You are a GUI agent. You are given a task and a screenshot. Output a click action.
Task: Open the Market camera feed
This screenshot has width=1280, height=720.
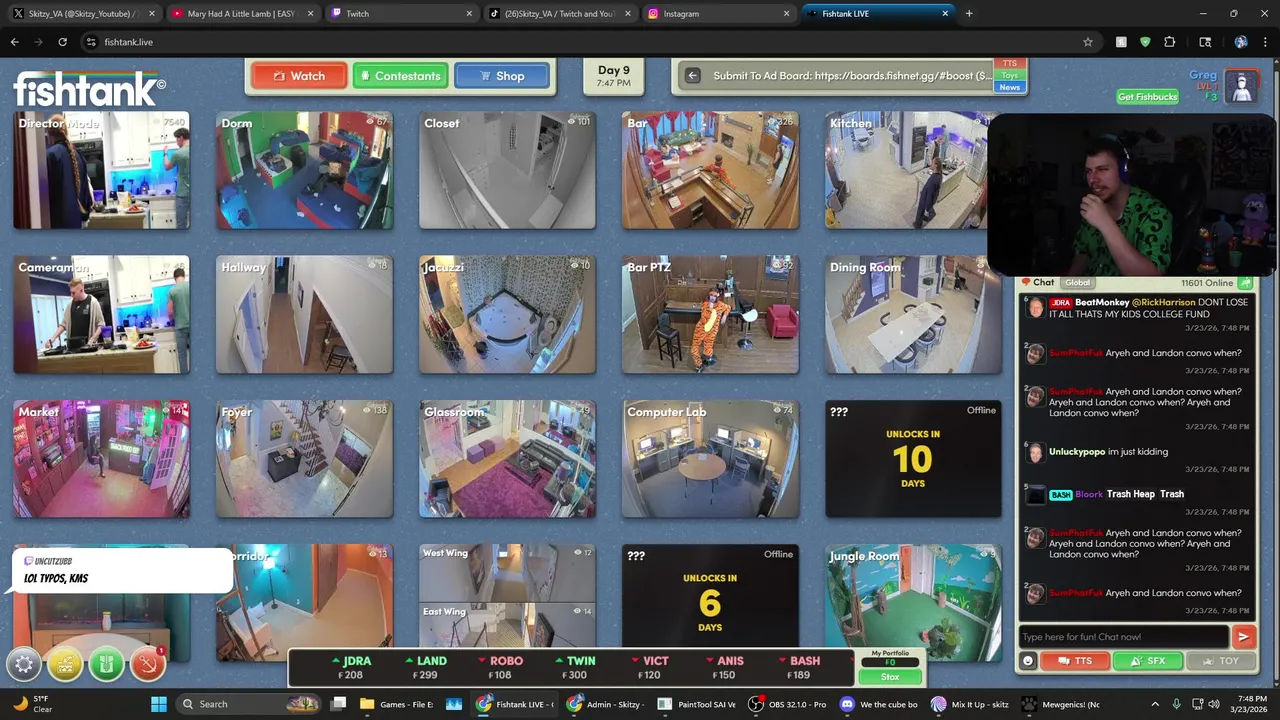(x=101, y=459)
